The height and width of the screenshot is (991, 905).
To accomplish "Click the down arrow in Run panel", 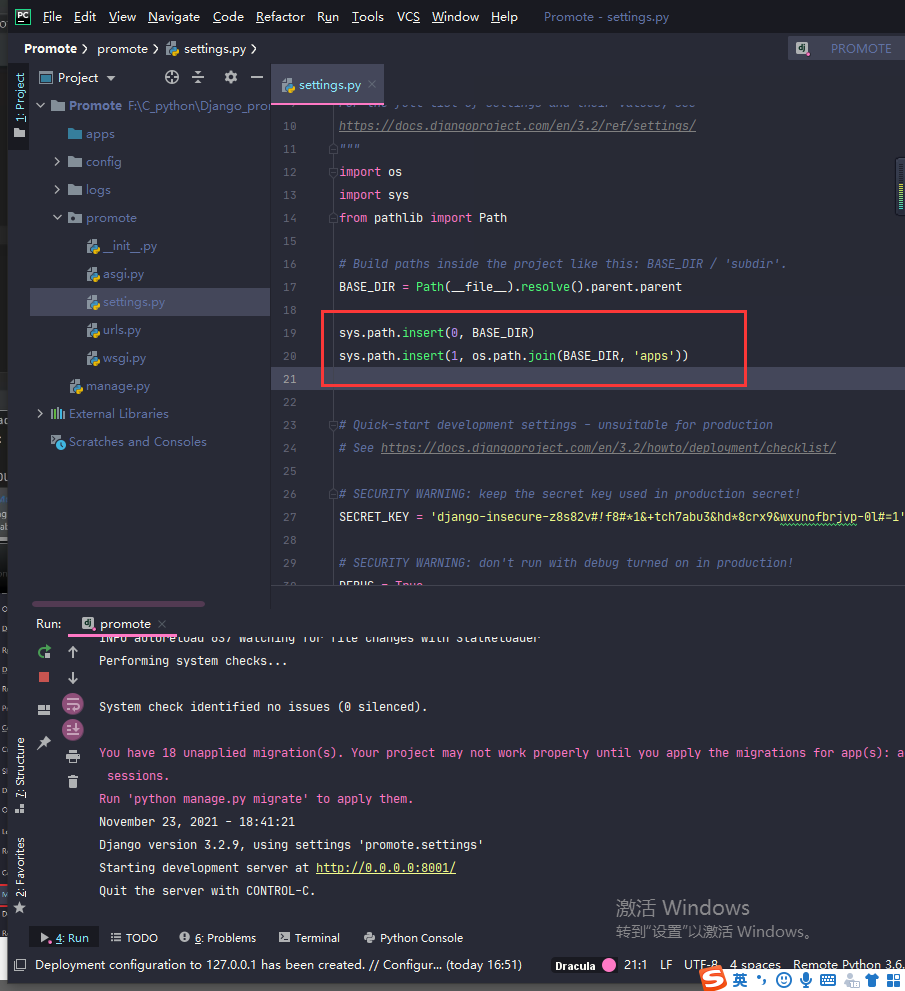I will pos(73,678).
